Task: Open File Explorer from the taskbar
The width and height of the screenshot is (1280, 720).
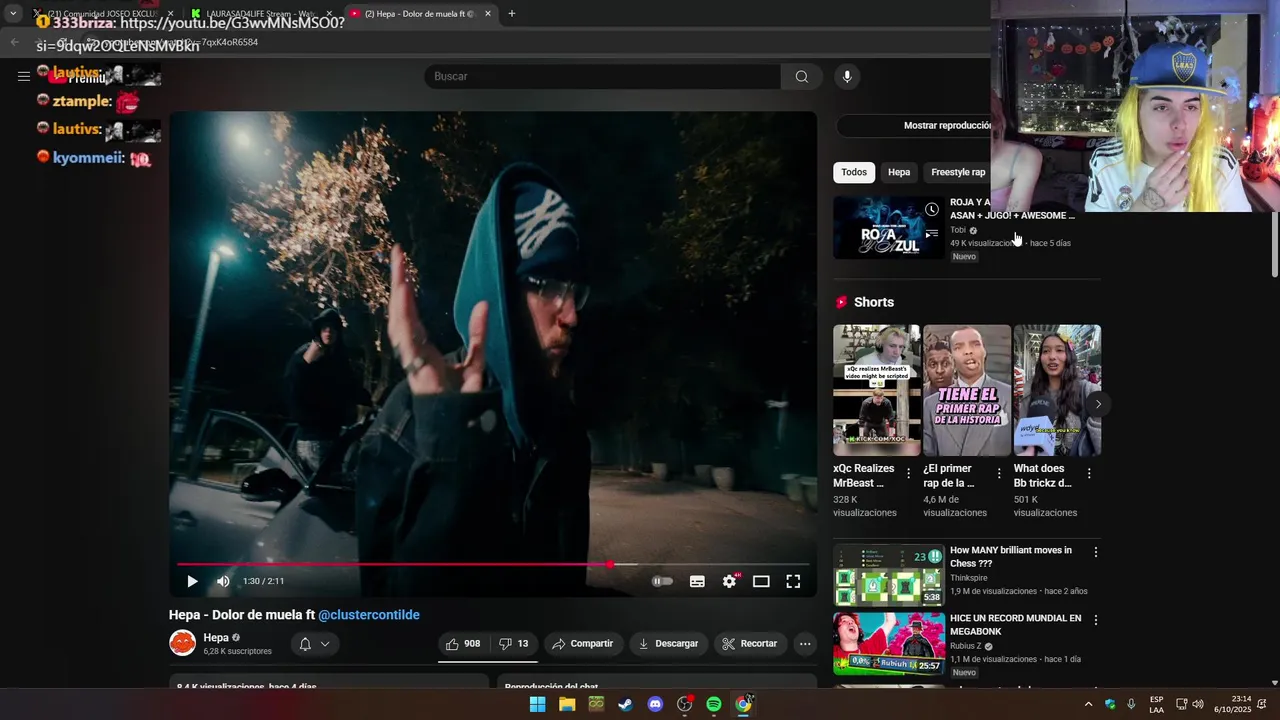Action: (x=567, y=704)
